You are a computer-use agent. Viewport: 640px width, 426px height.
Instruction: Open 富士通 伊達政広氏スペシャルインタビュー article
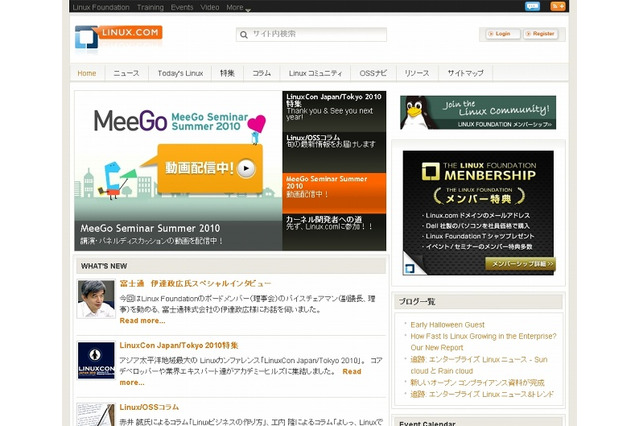click(196, 284)
